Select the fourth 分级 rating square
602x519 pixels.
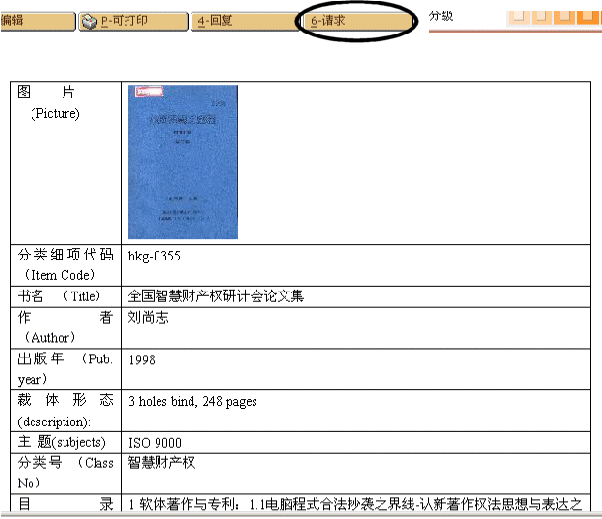tap(588, 16)
